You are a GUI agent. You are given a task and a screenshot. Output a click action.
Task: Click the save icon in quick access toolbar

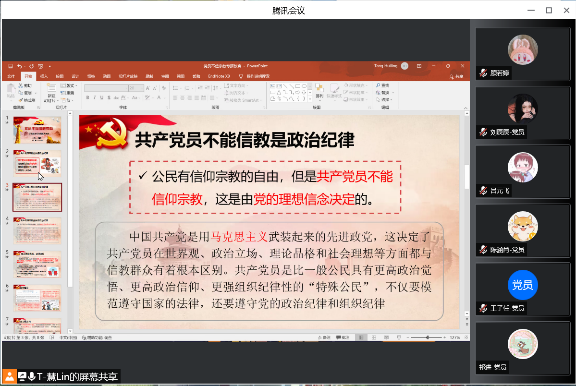tap(10, 66)
